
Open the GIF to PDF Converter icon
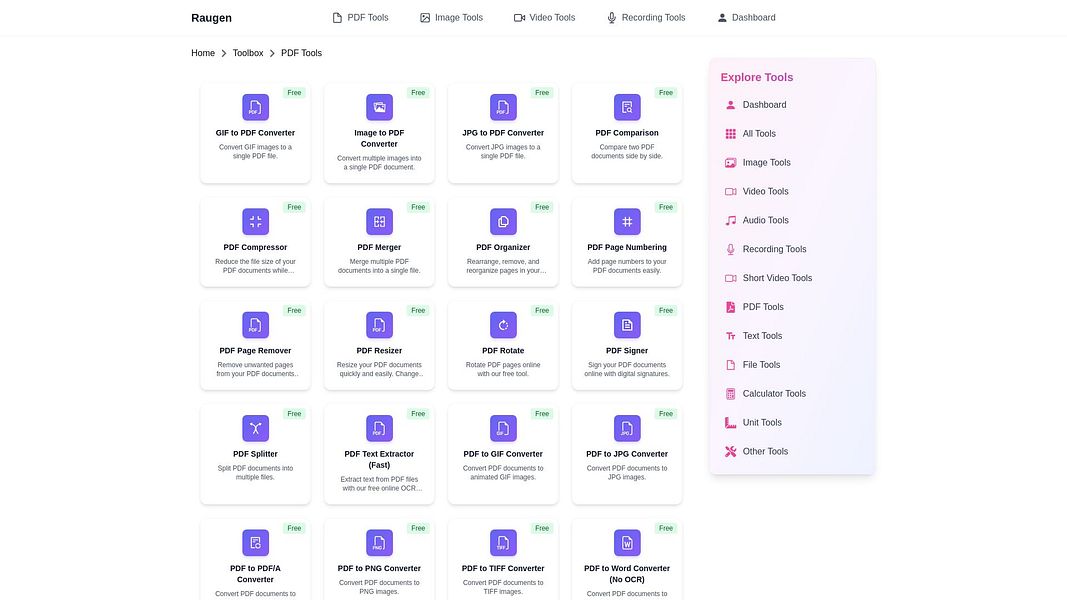[255, 107]
